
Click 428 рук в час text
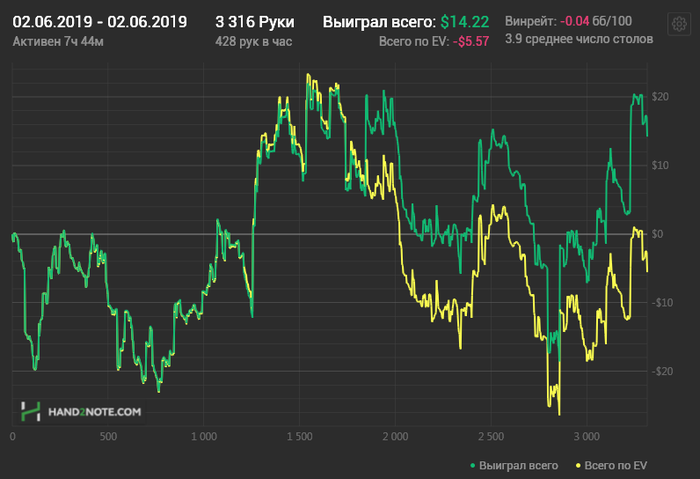pos(255,41)
